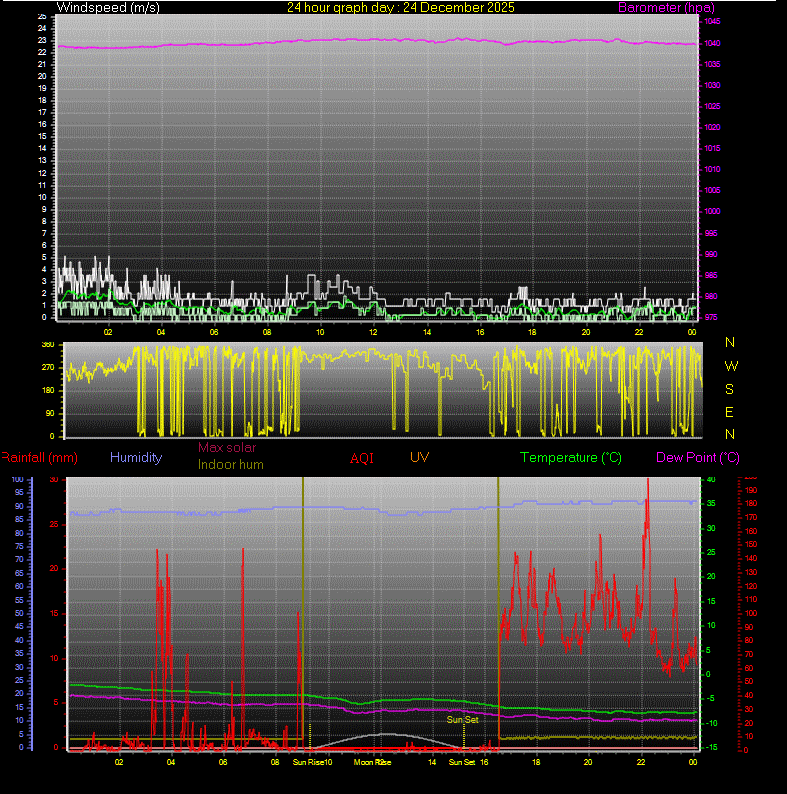Click the "Windspeed (m/s)" chart title

click(x=108, y=8)
